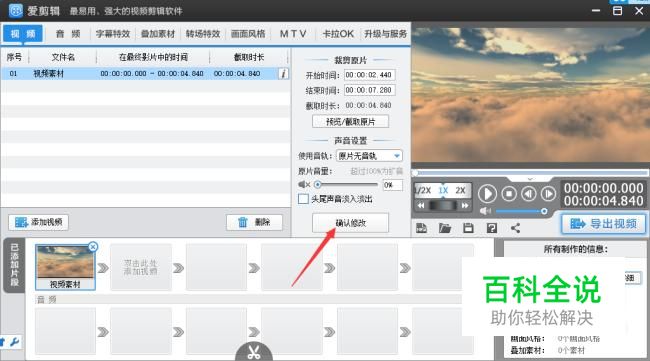Open the 音频 tab
This screenshot has width=650, height=361.
pyautogui.click(x=68, y=34)
